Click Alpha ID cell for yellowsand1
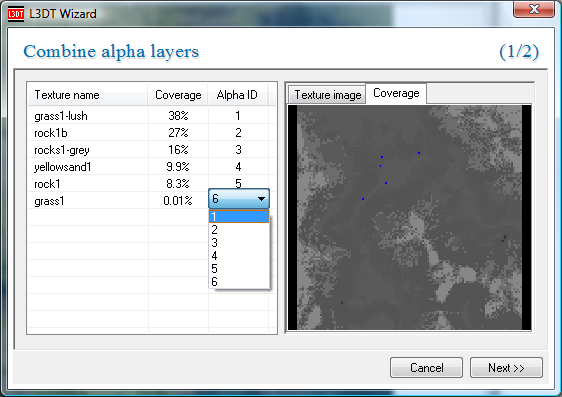 point(238,167)
